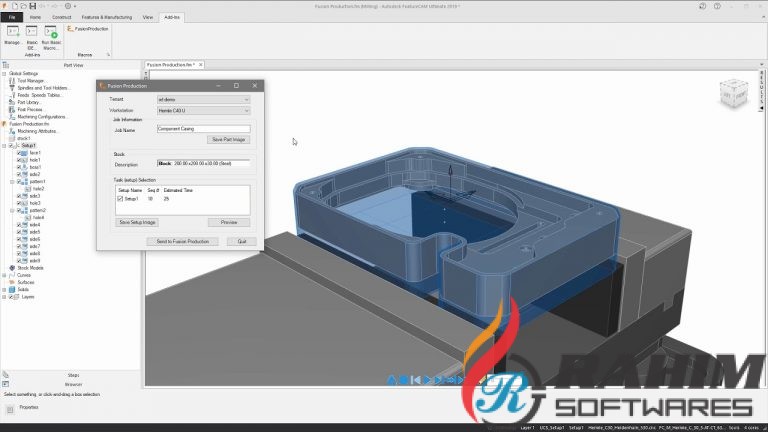Click the Job Name input field
Image resolution: width=768 pixels, height=432 pixels.
tap(203, 129)
